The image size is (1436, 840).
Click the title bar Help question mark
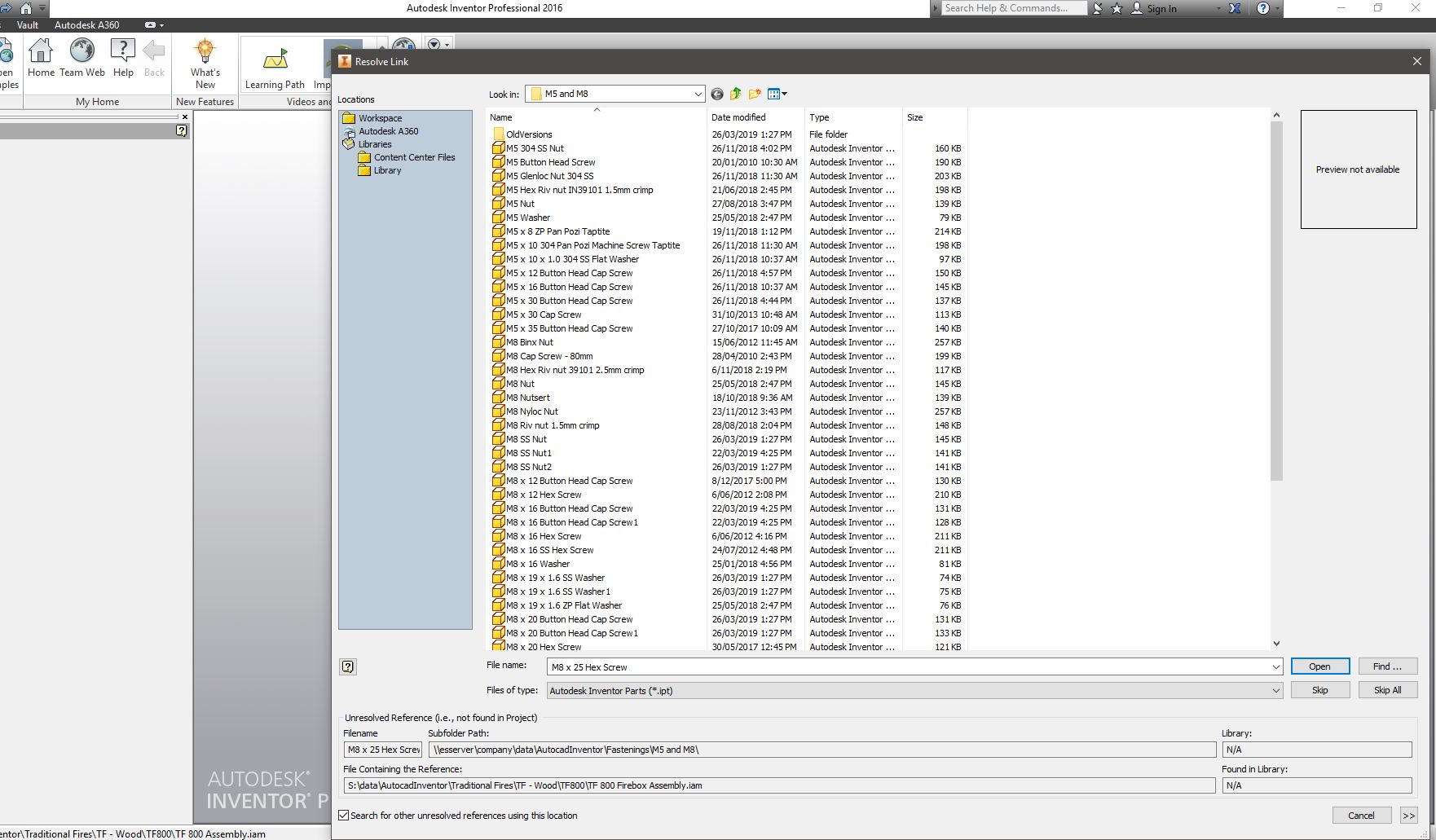(x=1262, y=8)
